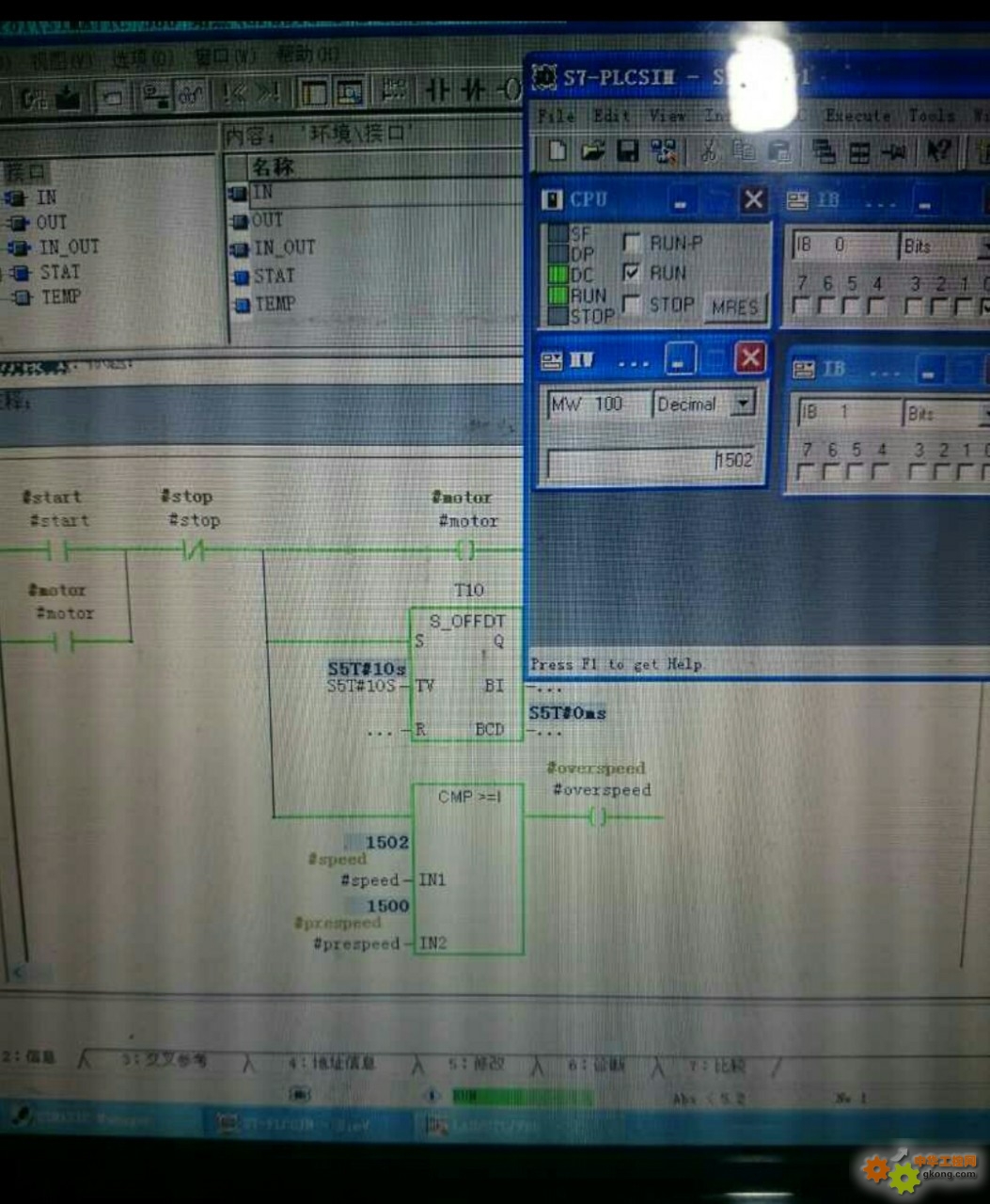
Task: Toggle bit 7 of IB 0
Action: tap(801, 307)
